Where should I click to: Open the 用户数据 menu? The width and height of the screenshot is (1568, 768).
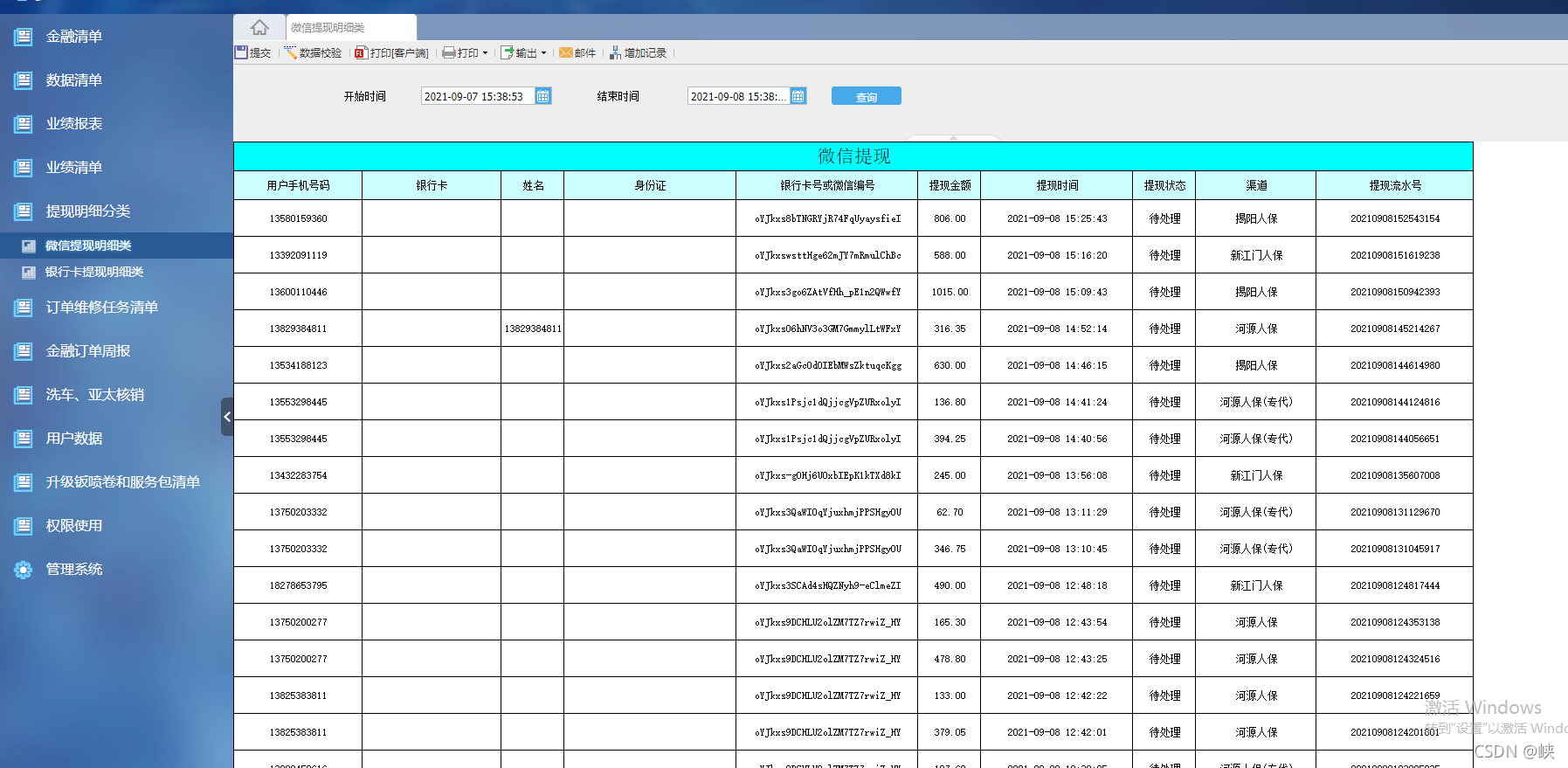(x=74, y=439)
